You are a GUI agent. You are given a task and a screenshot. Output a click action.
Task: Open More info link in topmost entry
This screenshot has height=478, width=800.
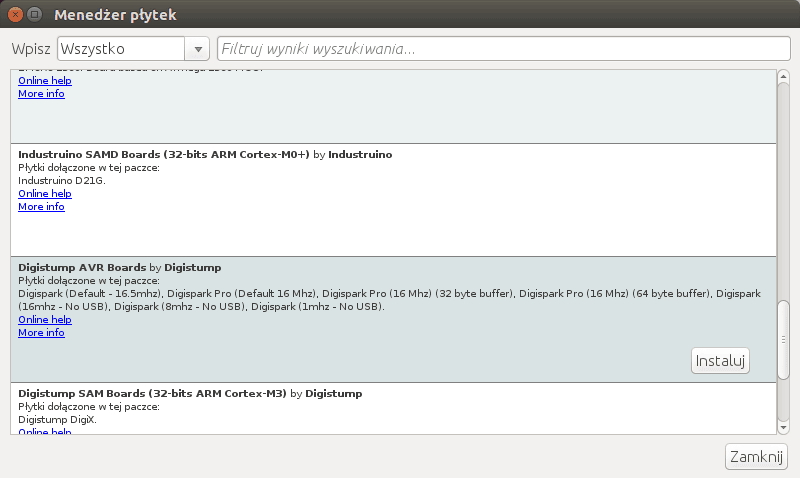coord(41,94)
